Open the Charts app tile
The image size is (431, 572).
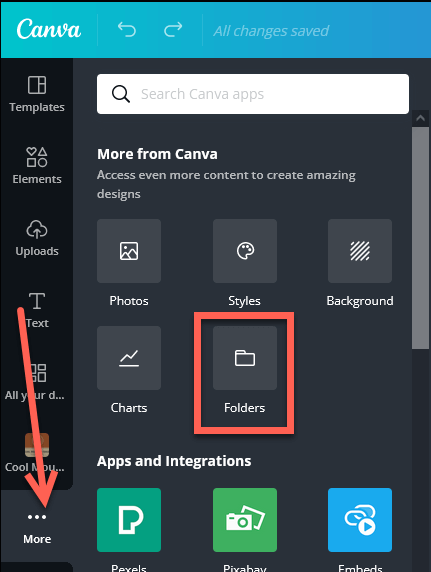[x=129, y=358]
